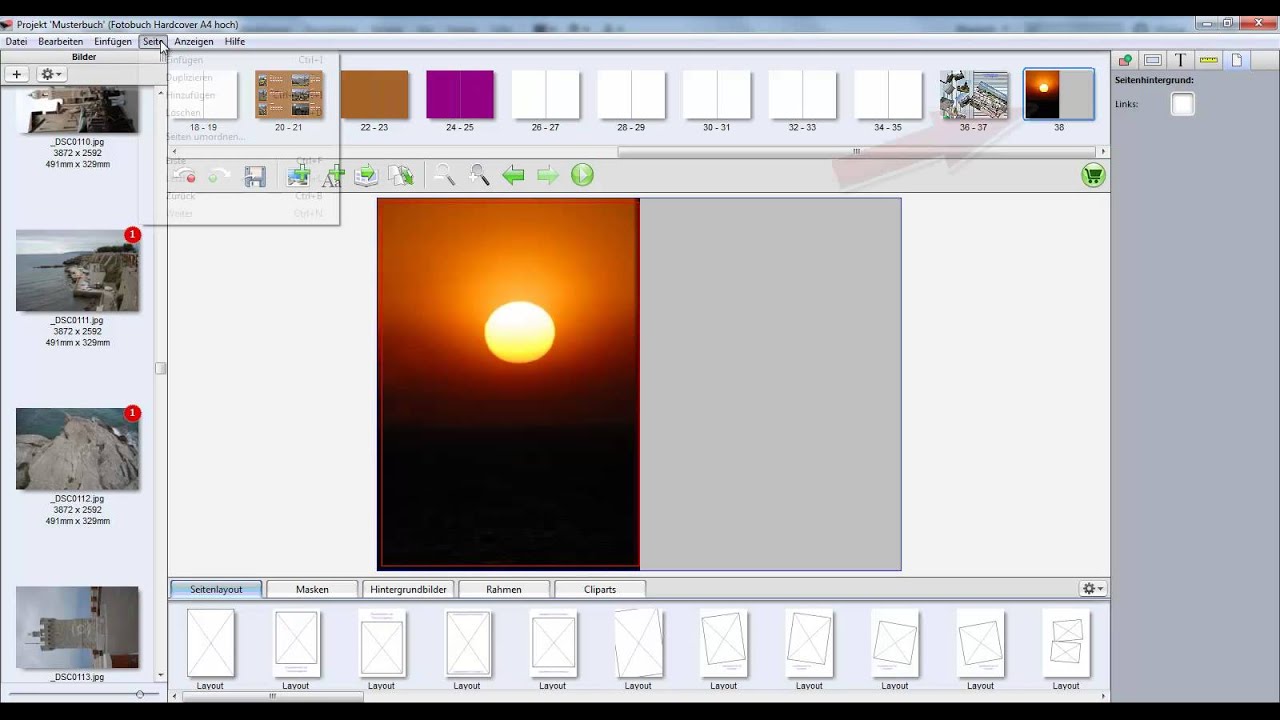Click right arrow of layouts scrollbar

[1103, 696]
